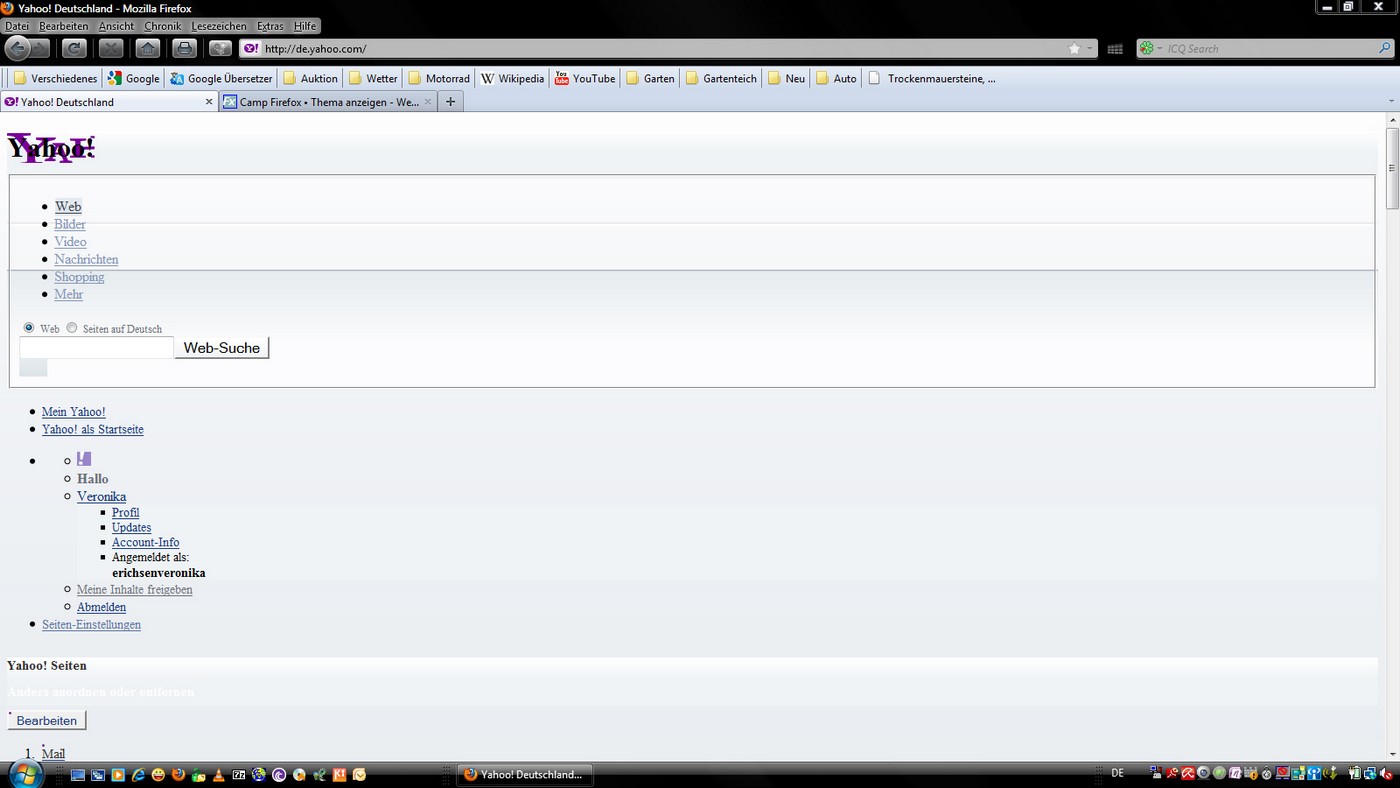Viewport: 1400px width, 788px height.
Task: Open the Trockenmauersteine bookmark
Action: point(932,78)
